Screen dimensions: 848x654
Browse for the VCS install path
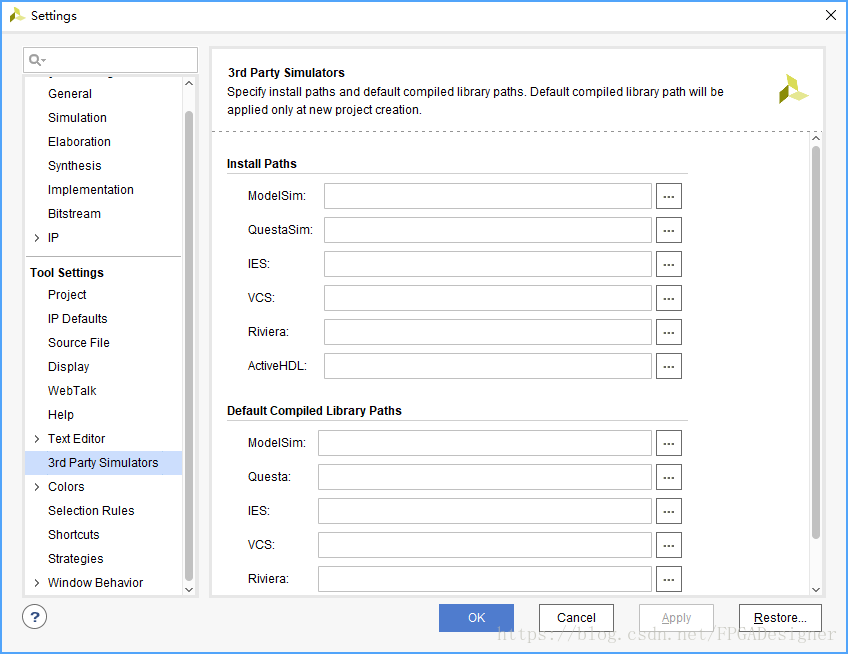668,298
